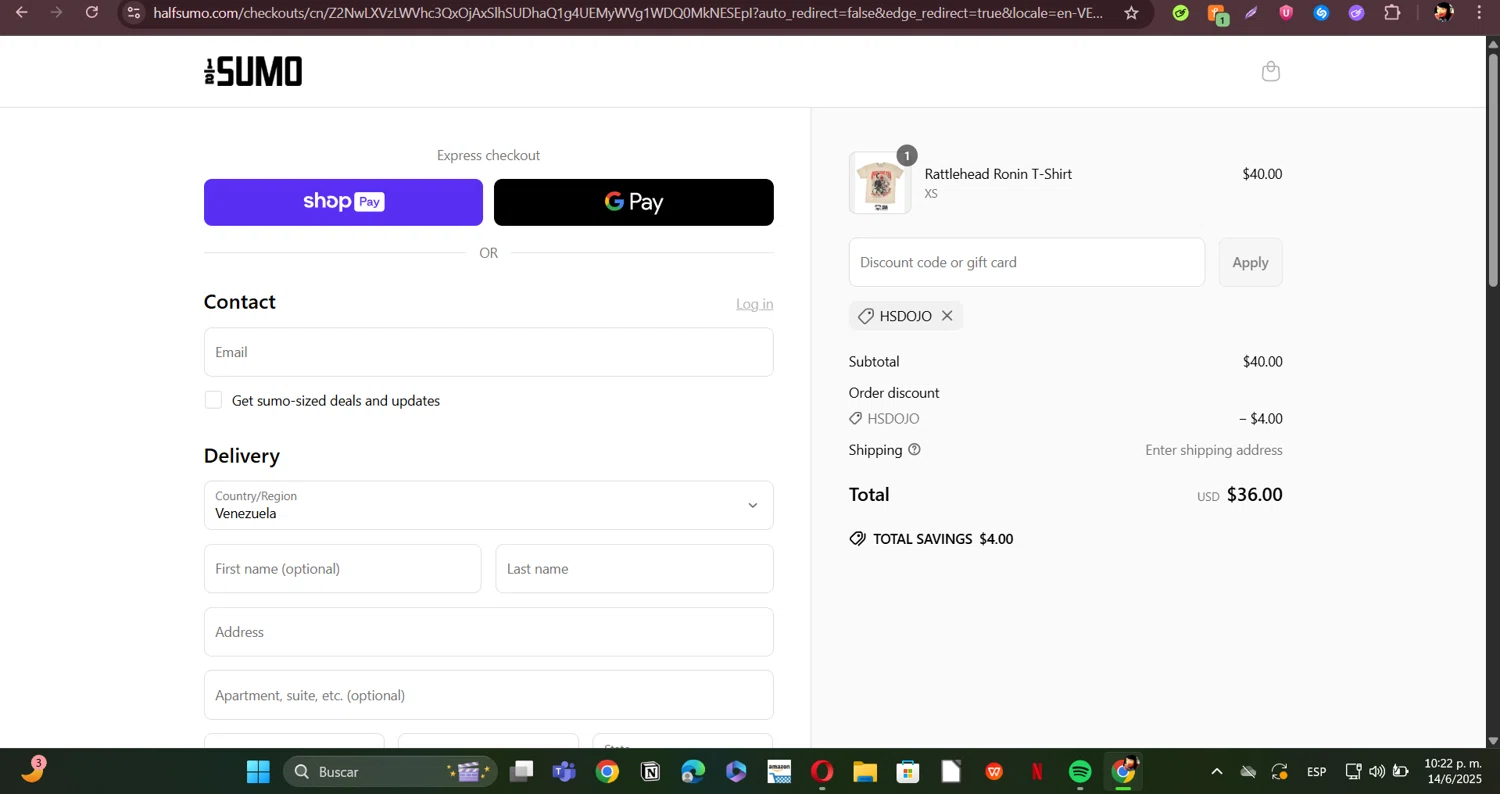Screen dimensions: 1500x794
Task: Open the Shazam browser extension
Action: click(x=1321, y=13)
